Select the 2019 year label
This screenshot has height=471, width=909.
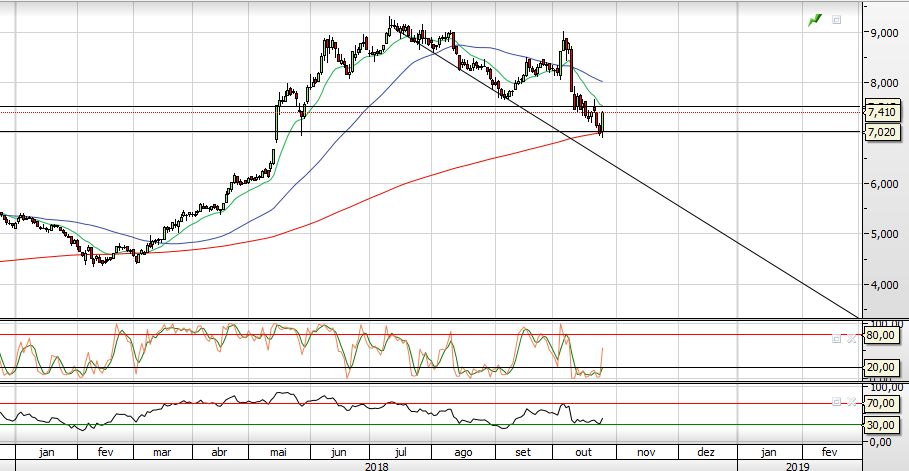(798, 465)
